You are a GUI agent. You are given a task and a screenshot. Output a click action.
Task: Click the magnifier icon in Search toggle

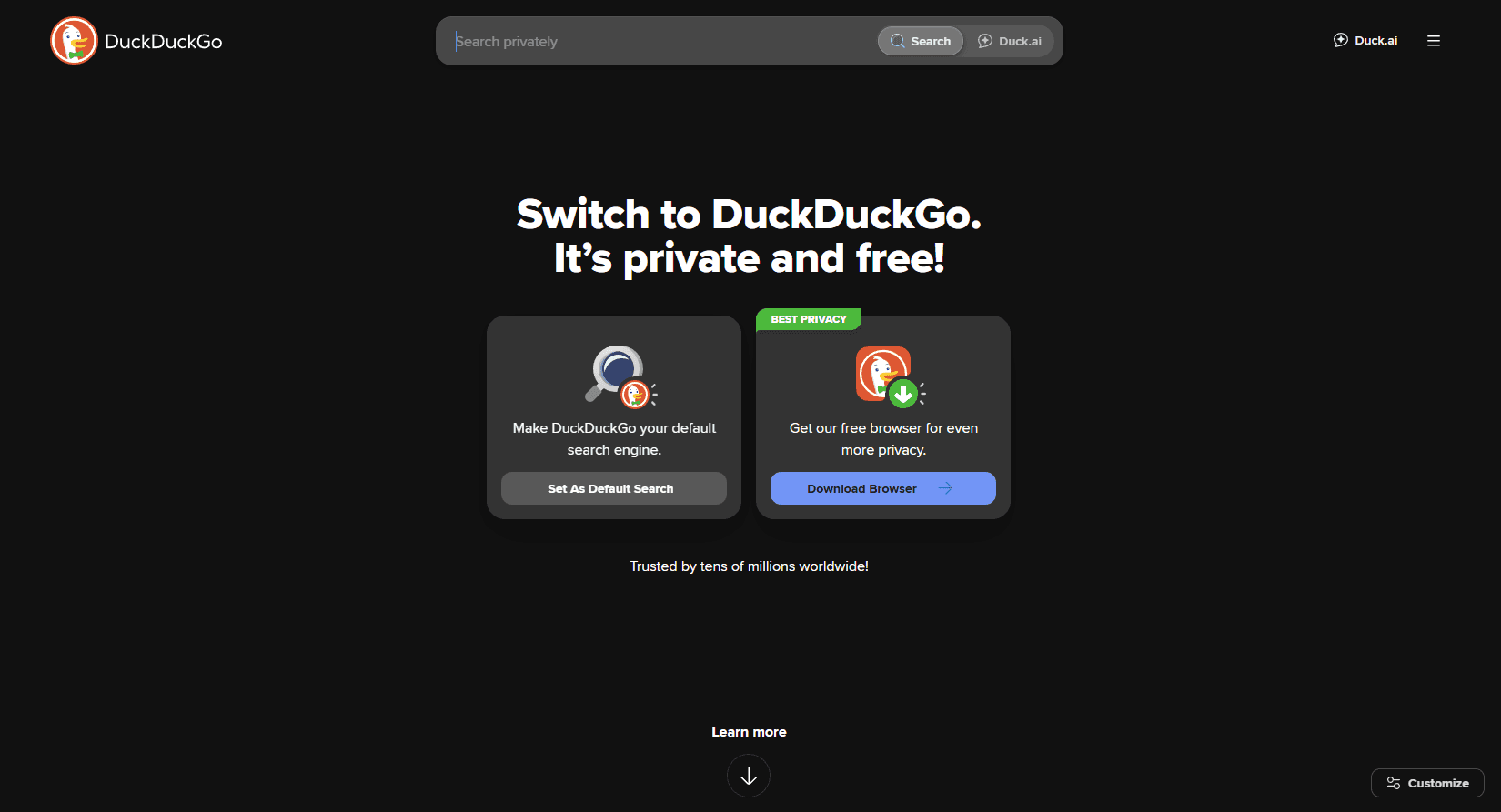pyautogui.click(x=897, y=41)
